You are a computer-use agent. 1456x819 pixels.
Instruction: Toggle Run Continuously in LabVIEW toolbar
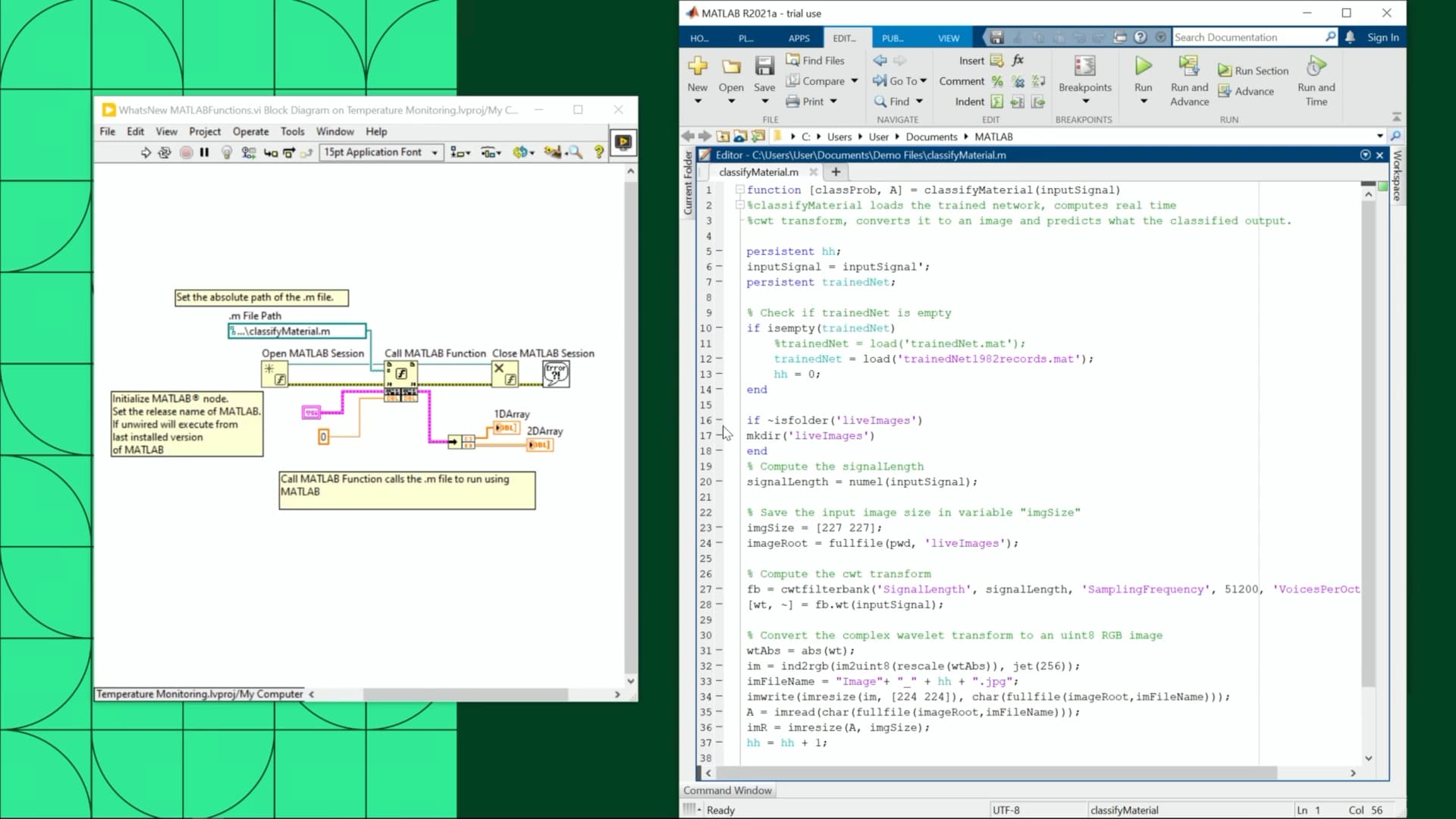point(165,152)
